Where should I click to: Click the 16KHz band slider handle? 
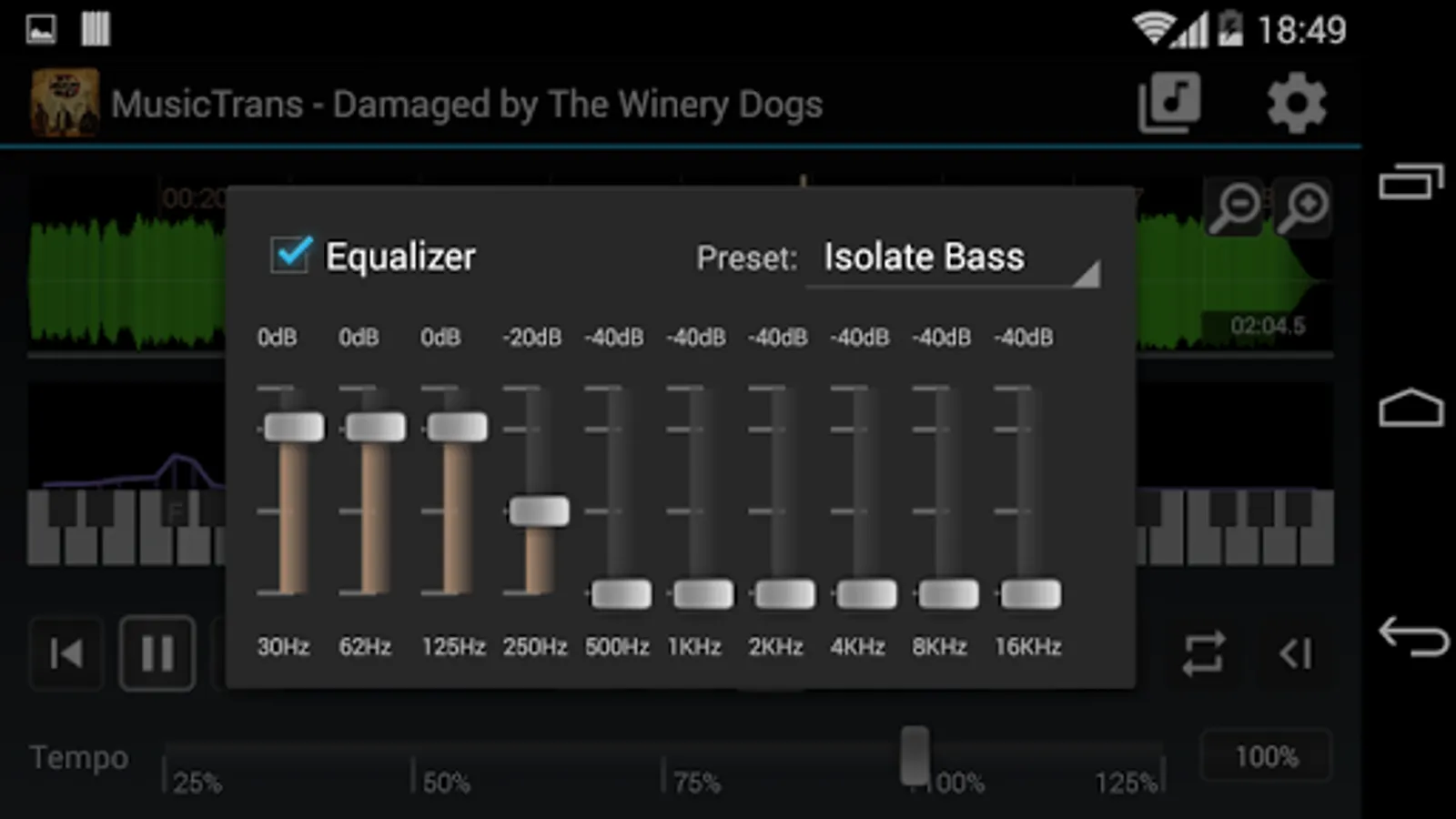1030,594
